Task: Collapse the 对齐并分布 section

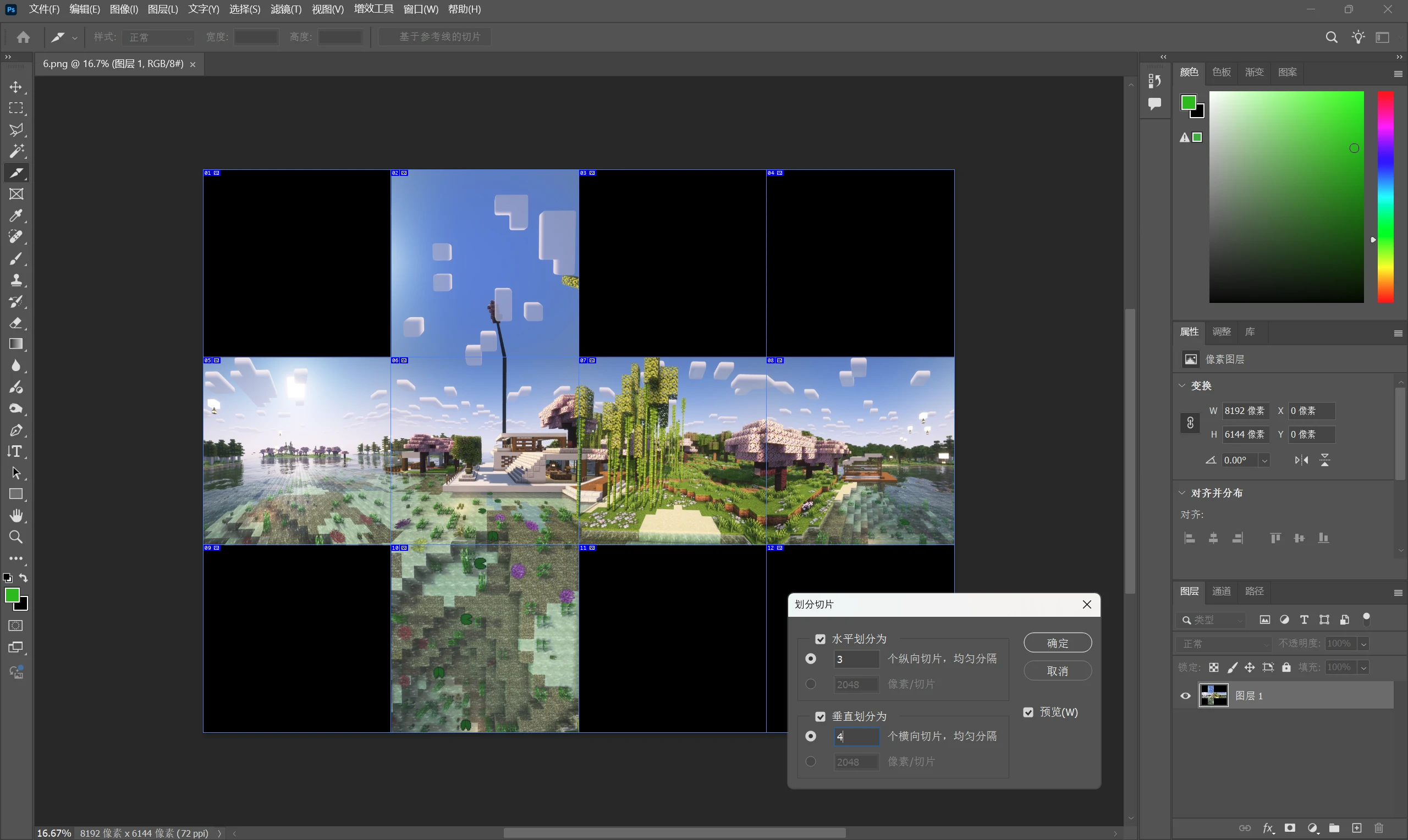Action: (1182, 493)
